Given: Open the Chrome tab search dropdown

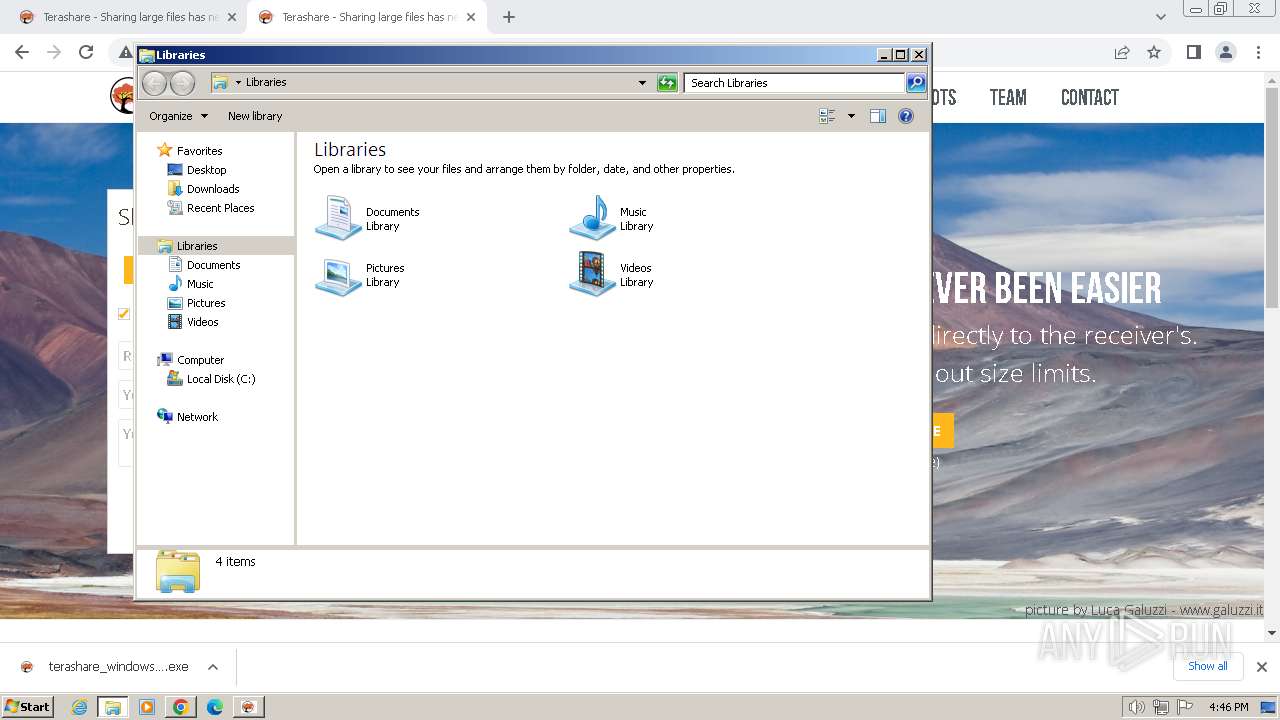Looking at the screenshot, I should click(1160, 17).
